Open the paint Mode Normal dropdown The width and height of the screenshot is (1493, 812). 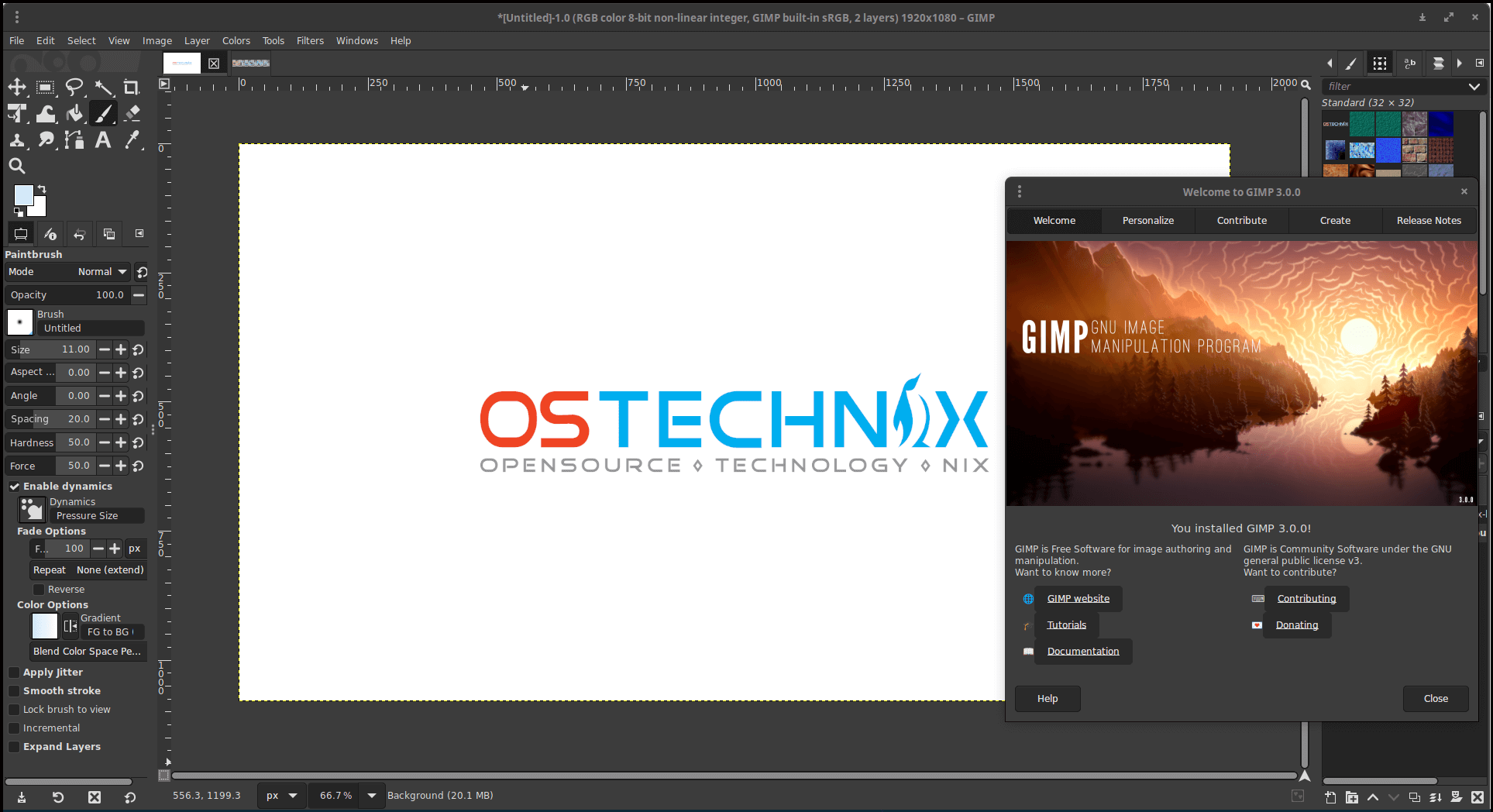coord(101,272)
